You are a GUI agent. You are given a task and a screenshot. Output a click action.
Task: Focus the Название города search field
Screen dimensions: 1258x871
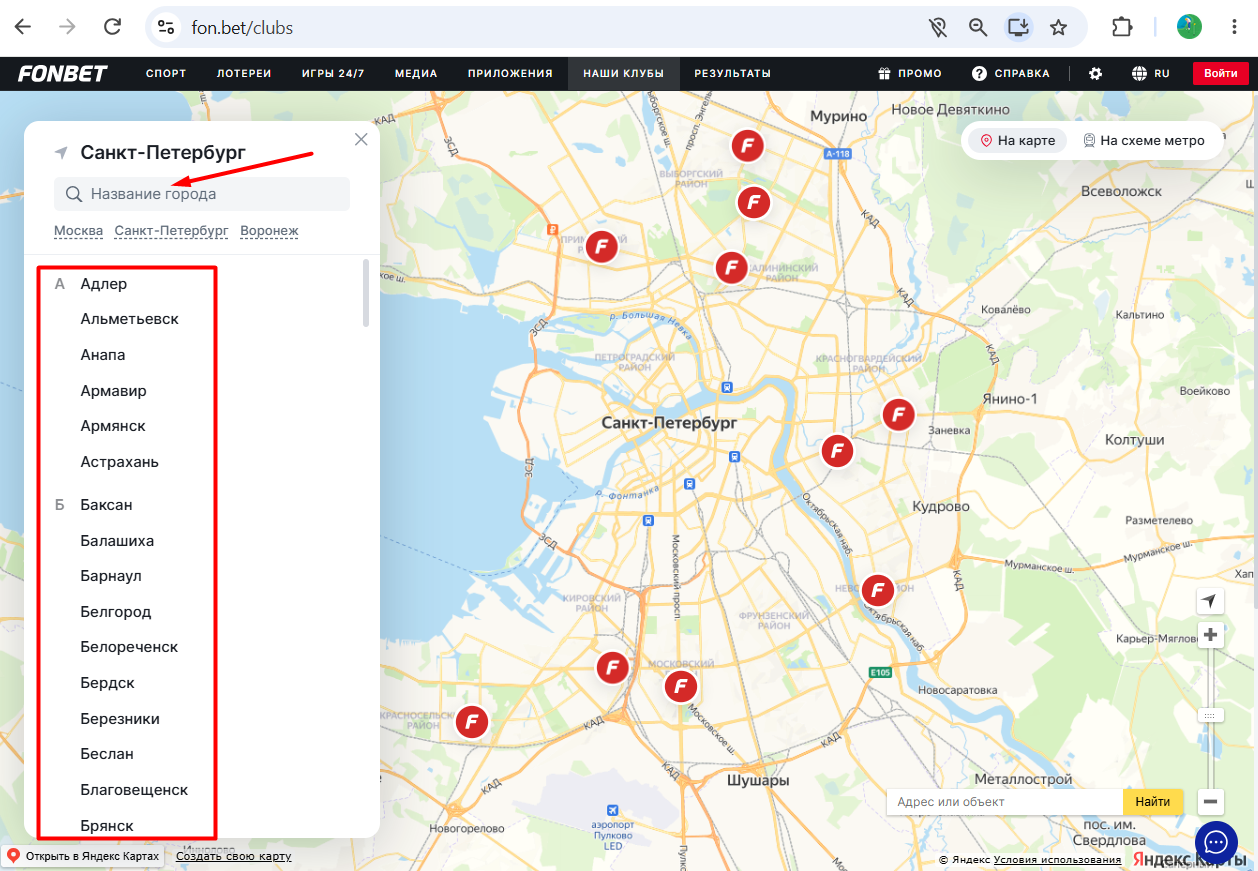coord(202,194)
